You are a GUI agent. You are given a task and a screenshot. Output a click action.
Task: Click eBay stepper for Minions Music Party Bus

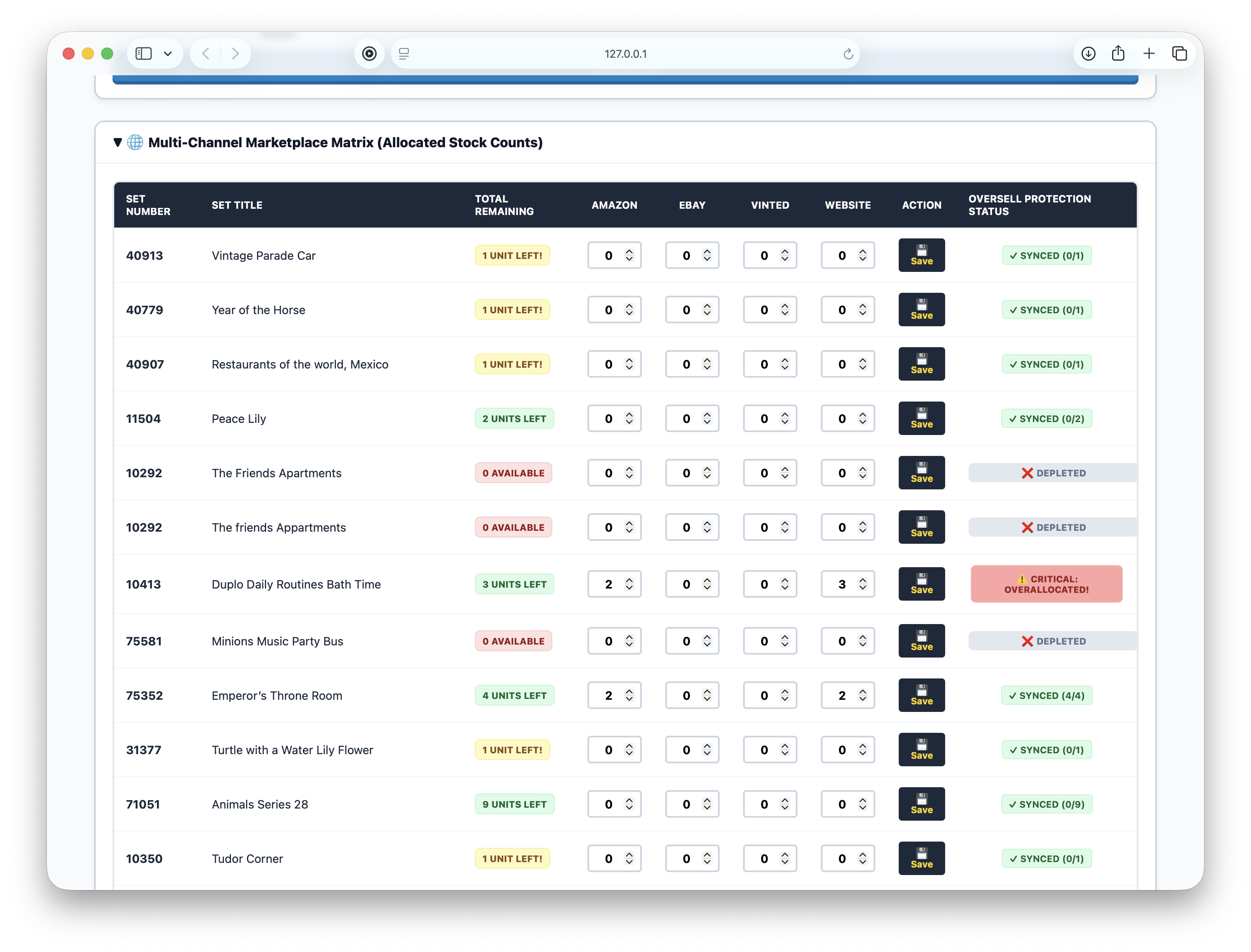pyautogui.click(x=706, y=642)
